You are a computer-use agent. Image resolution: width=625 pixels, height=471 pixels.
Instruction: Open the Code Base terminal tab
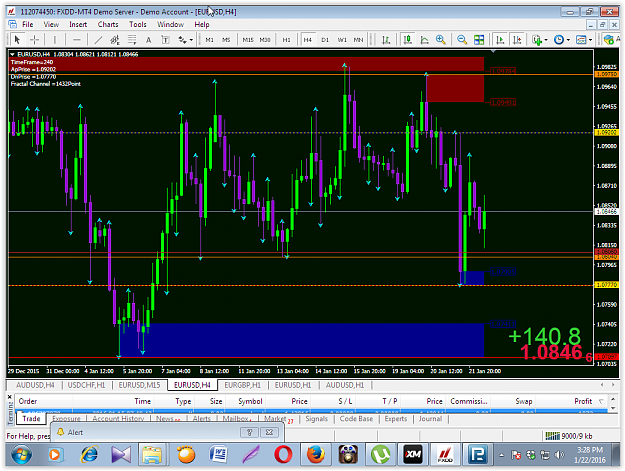click(x=356, y=418)
